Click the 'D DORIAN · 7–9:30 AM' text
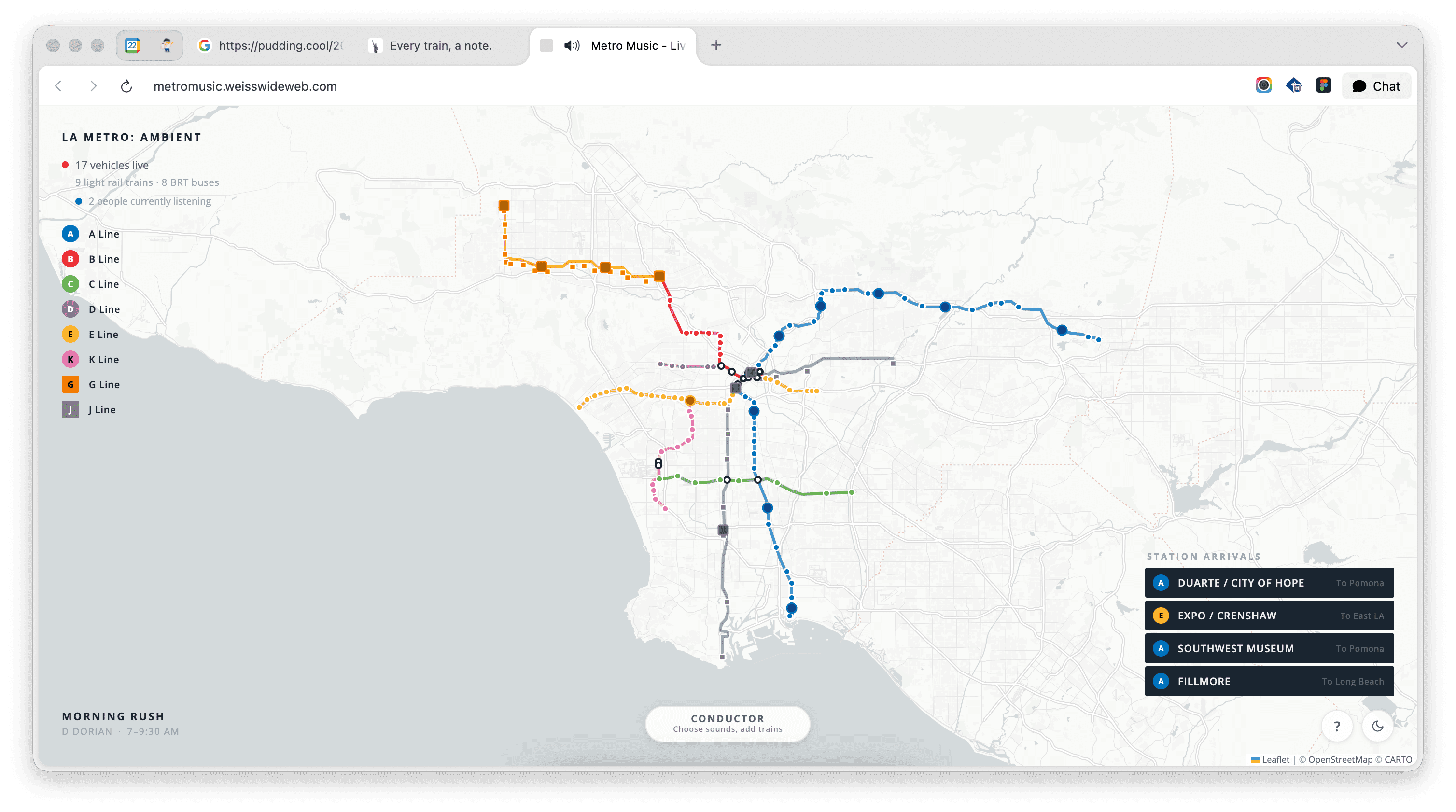Screen dimensions: 1456x812 point(120,732)
